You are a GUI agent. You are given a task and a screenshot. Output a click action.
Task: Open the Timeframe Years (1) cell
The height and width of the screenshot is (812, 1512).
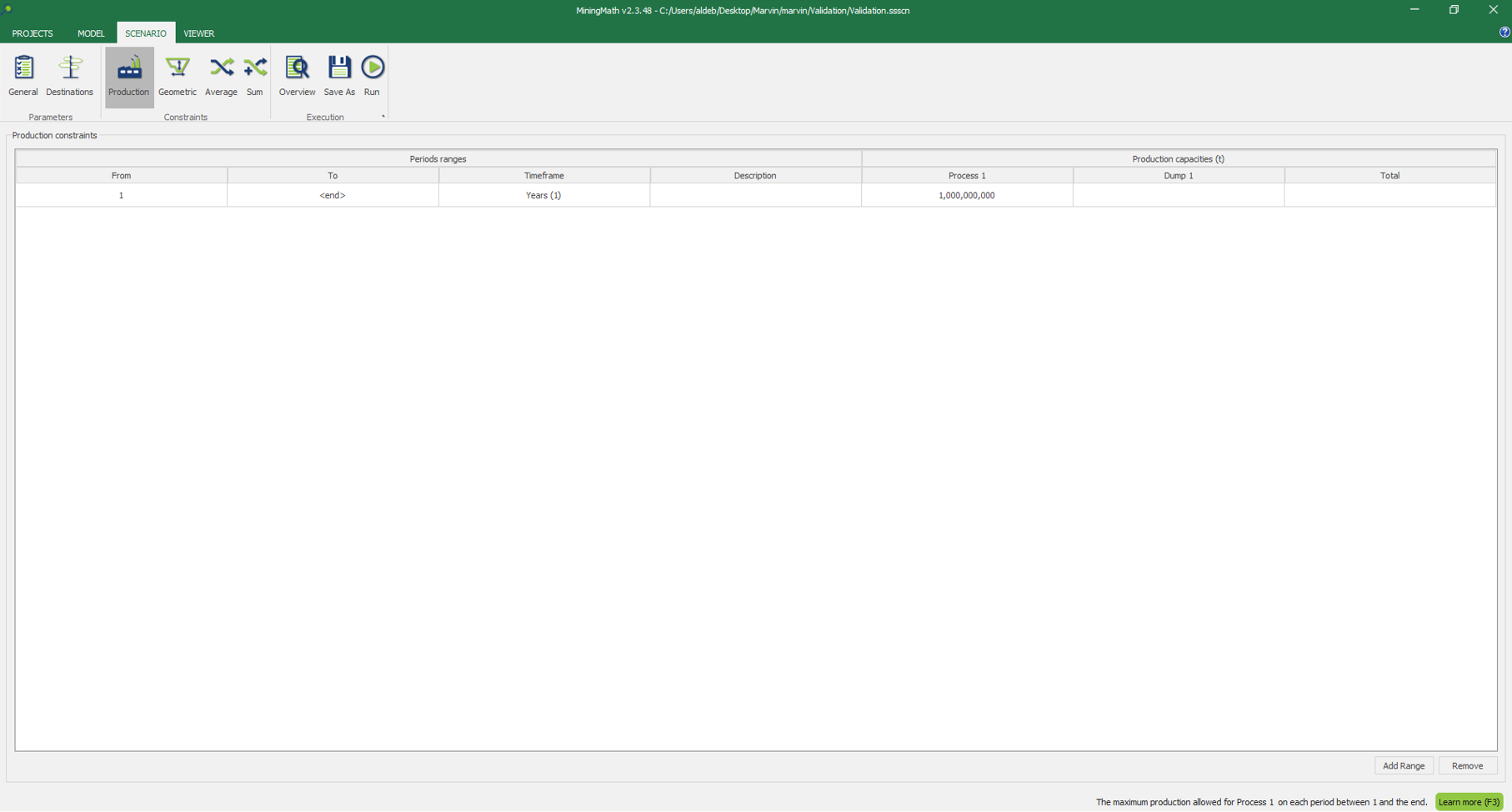pos(543,195)
